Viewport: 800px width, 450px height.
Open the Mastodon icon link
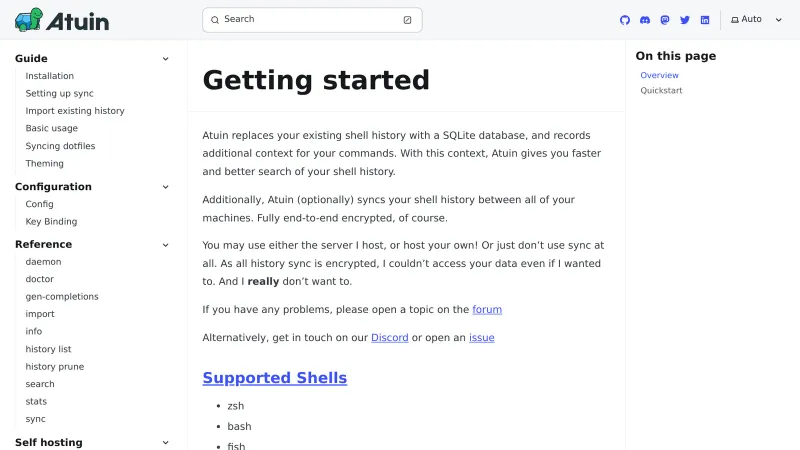pyautogui.click(x=665, y=20)
